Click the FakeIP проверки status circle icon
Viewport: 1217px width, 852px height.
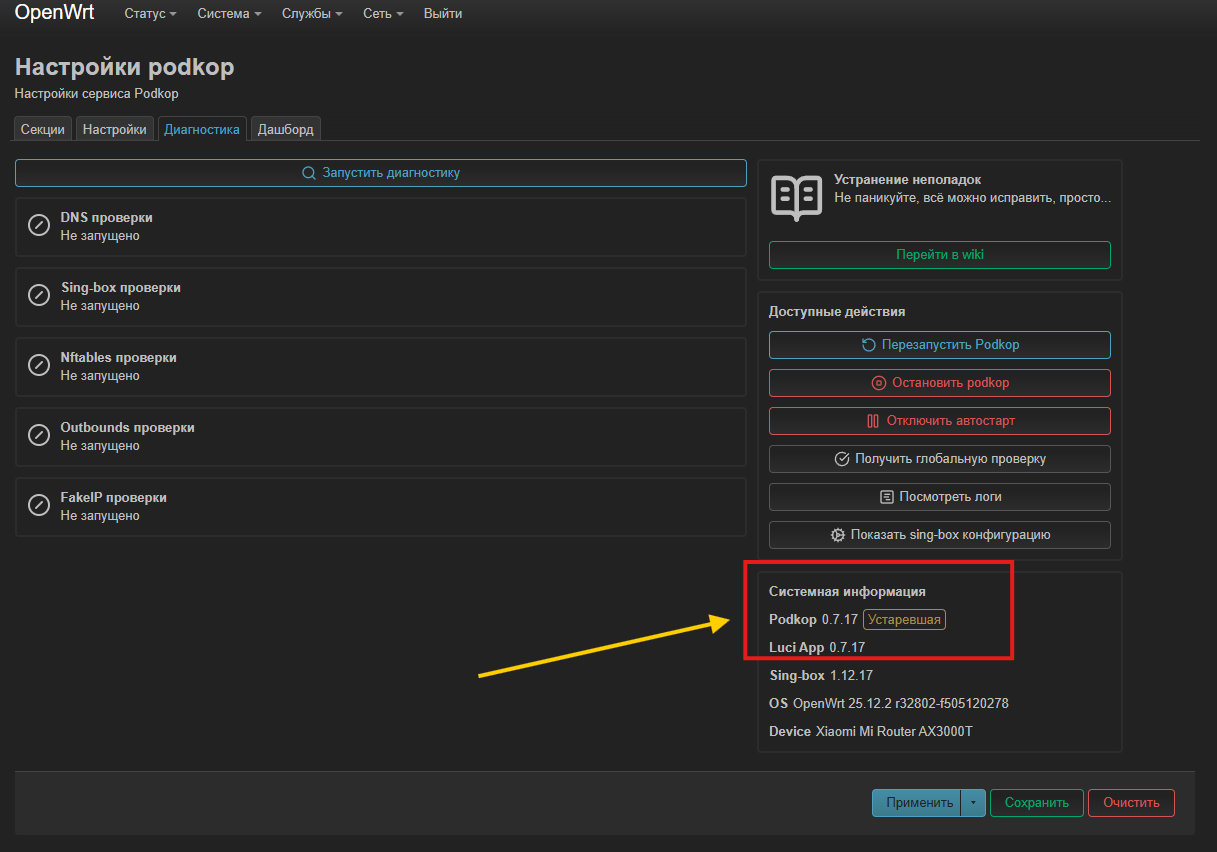tap(39, 506)
